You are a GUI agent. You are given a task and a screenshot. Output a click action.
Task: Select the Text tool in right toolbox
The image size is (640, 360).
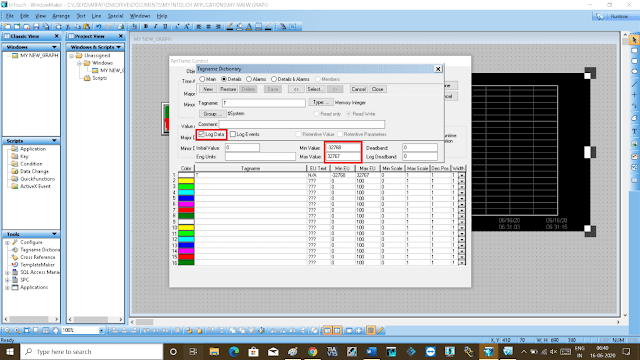tap(634, 131)
